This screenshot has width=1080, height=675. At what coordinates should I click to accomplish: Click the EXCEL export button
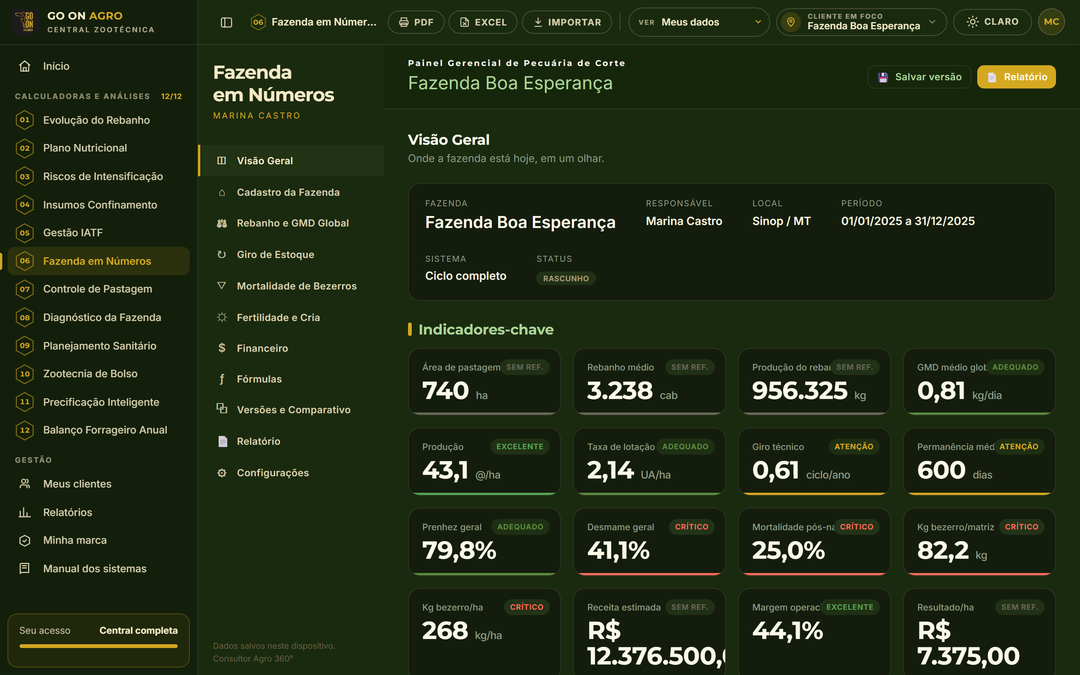coord(483,22)
